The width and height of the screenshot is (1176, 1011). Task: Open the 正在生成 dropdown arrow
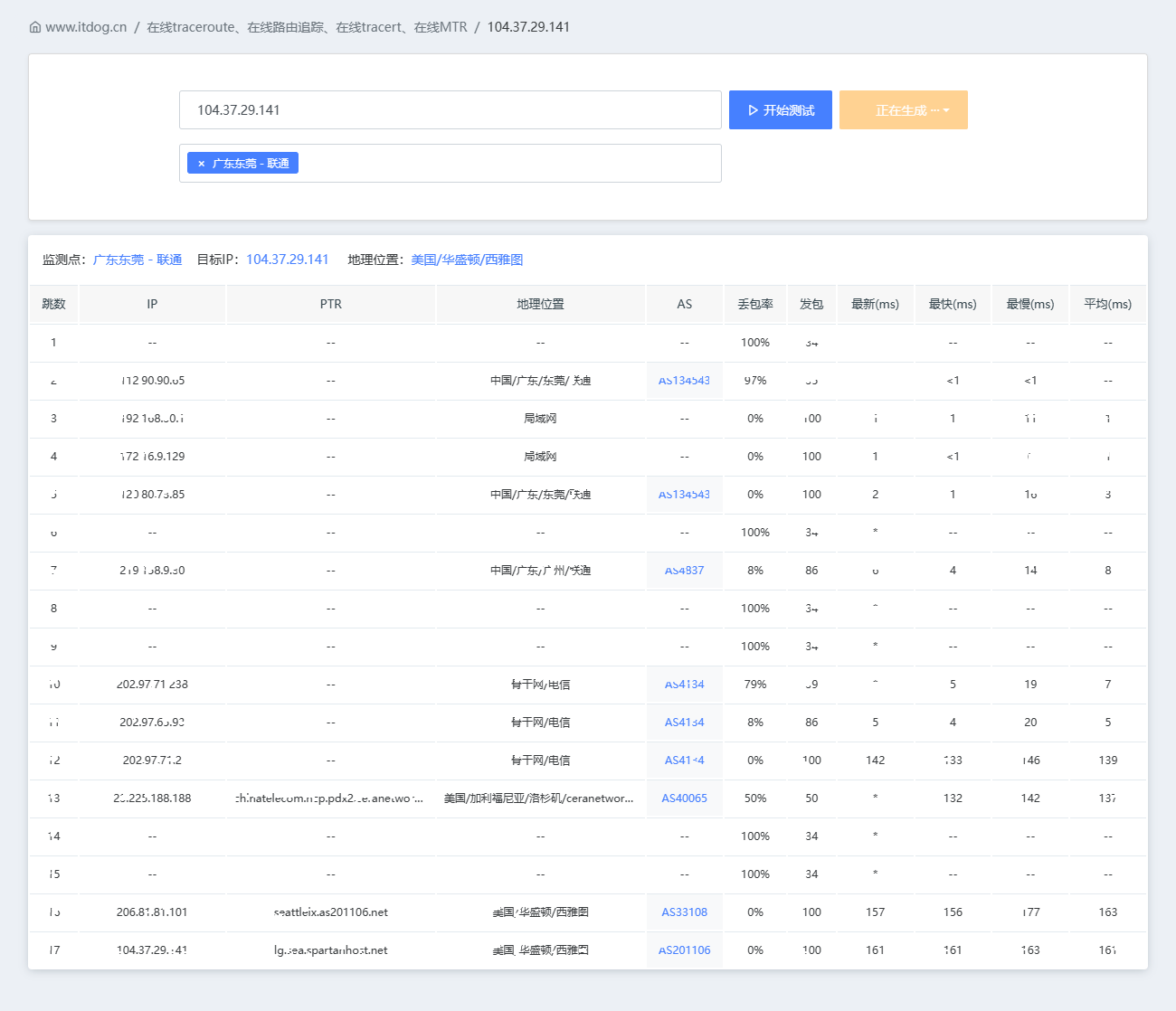946,110
